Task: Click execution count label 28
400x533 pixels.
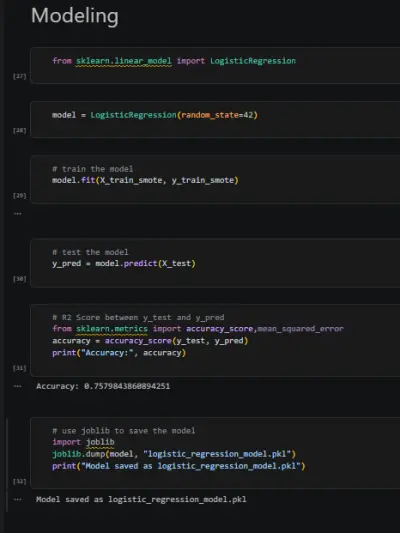Action: pos(19,131)
